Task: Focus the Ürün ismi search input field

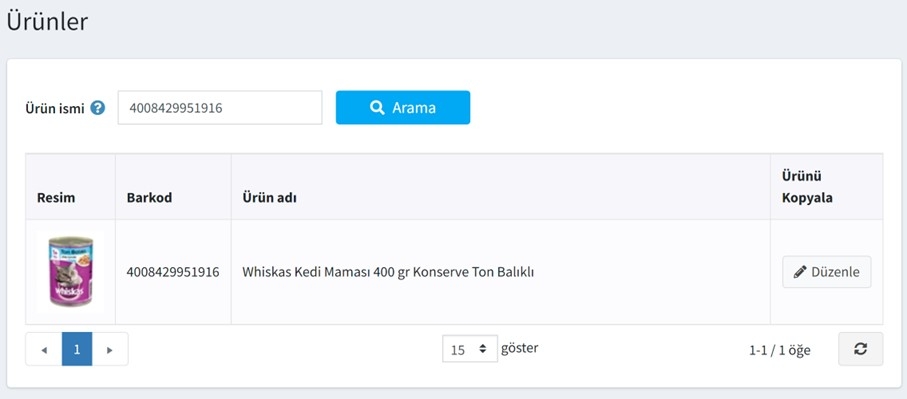Action: point(220,108)
